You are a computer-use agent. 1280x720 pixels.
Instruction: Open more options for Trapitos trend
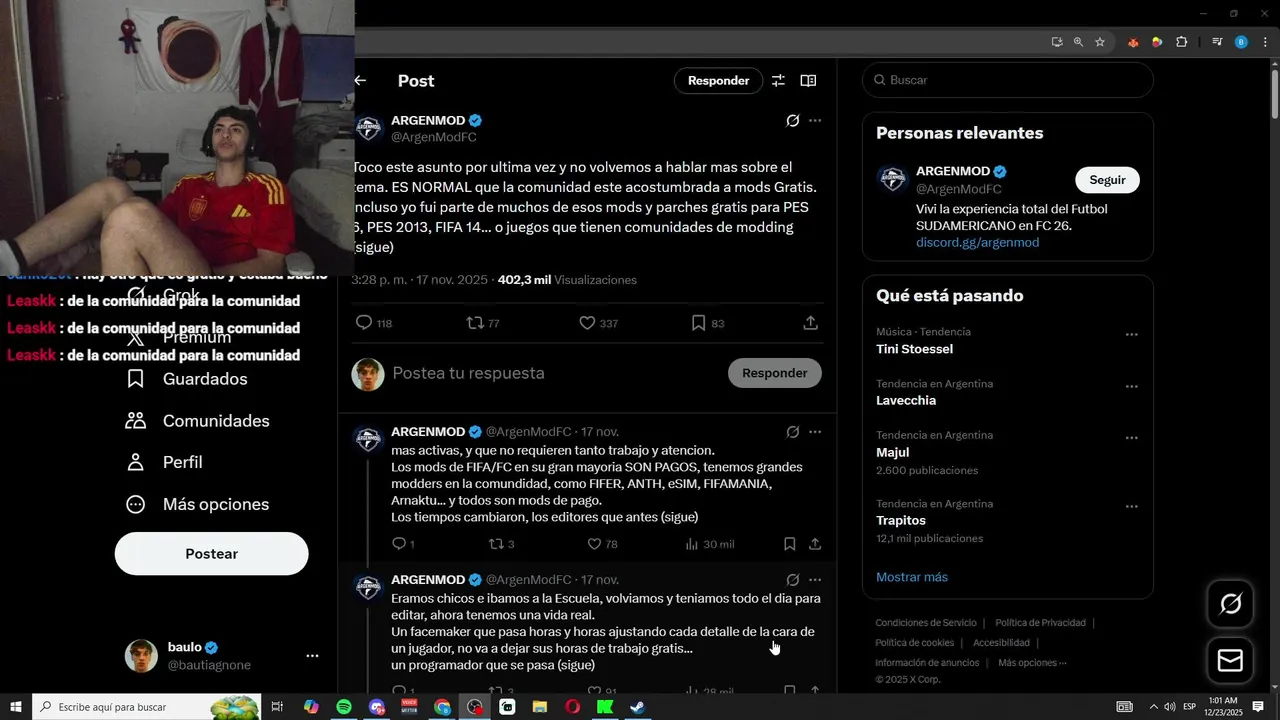(1131, 507)
